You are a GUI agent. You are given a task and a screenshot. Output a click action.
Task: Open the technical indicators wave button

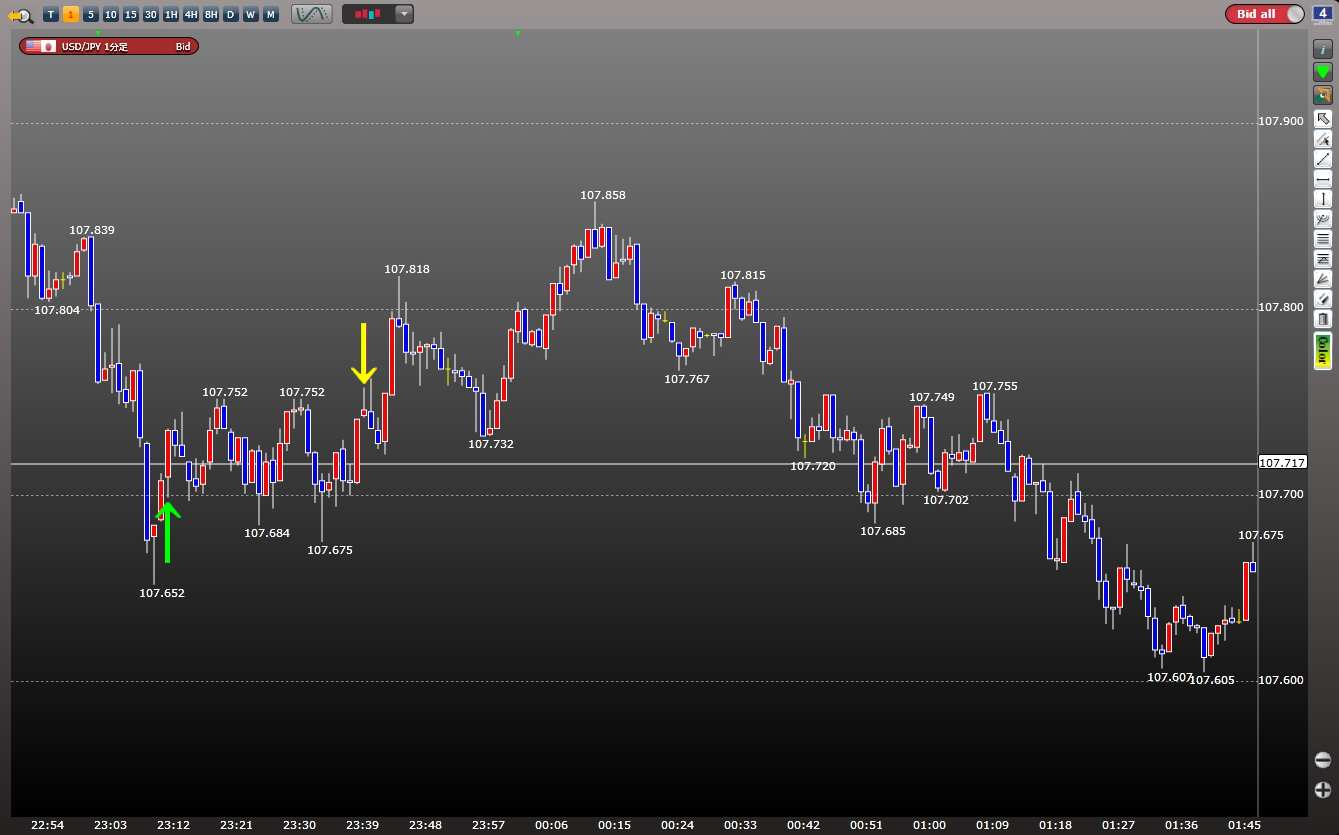tap(312, 14)
